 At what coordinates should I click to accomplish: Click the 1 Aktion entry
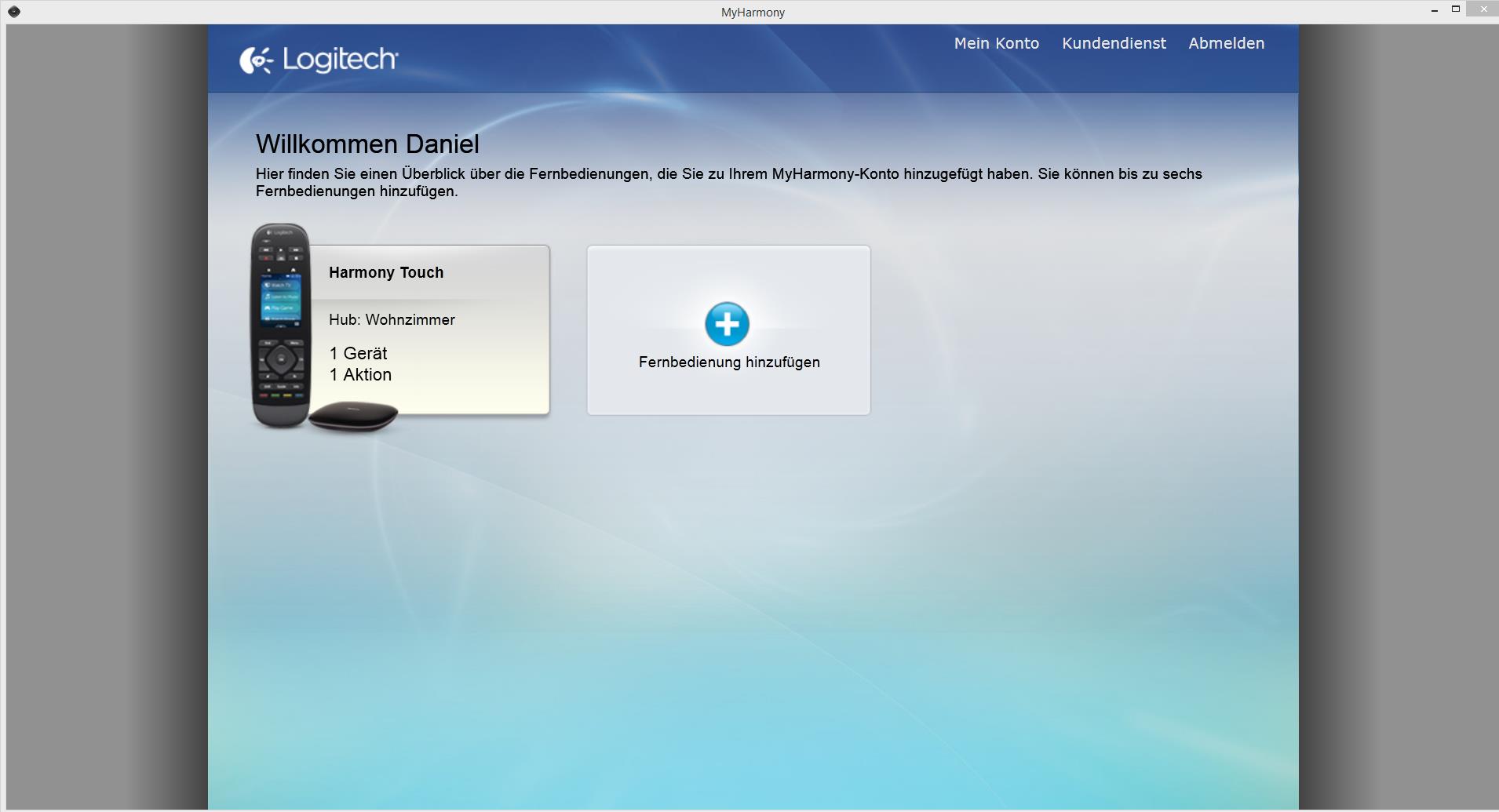point(360,375)
